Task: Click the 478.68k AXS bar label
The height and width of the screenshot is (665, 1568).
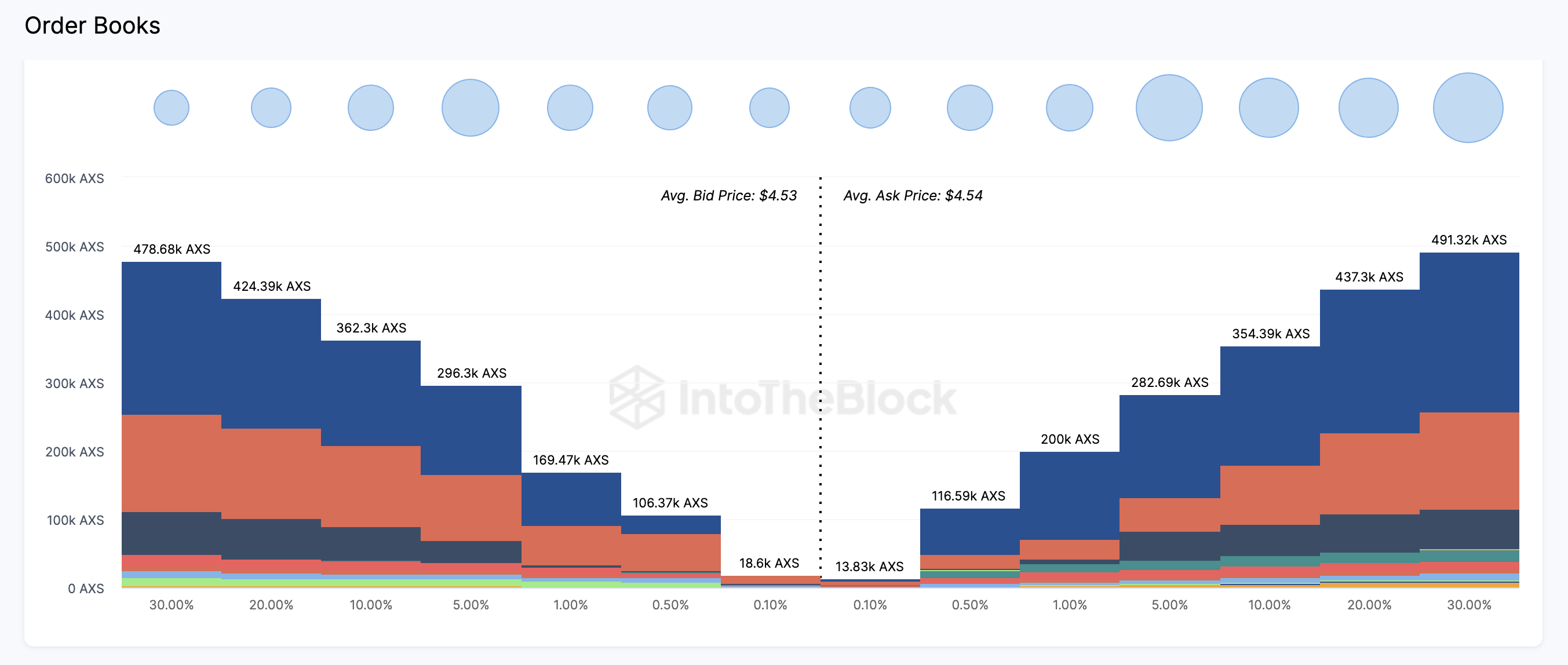Action: 172,249
